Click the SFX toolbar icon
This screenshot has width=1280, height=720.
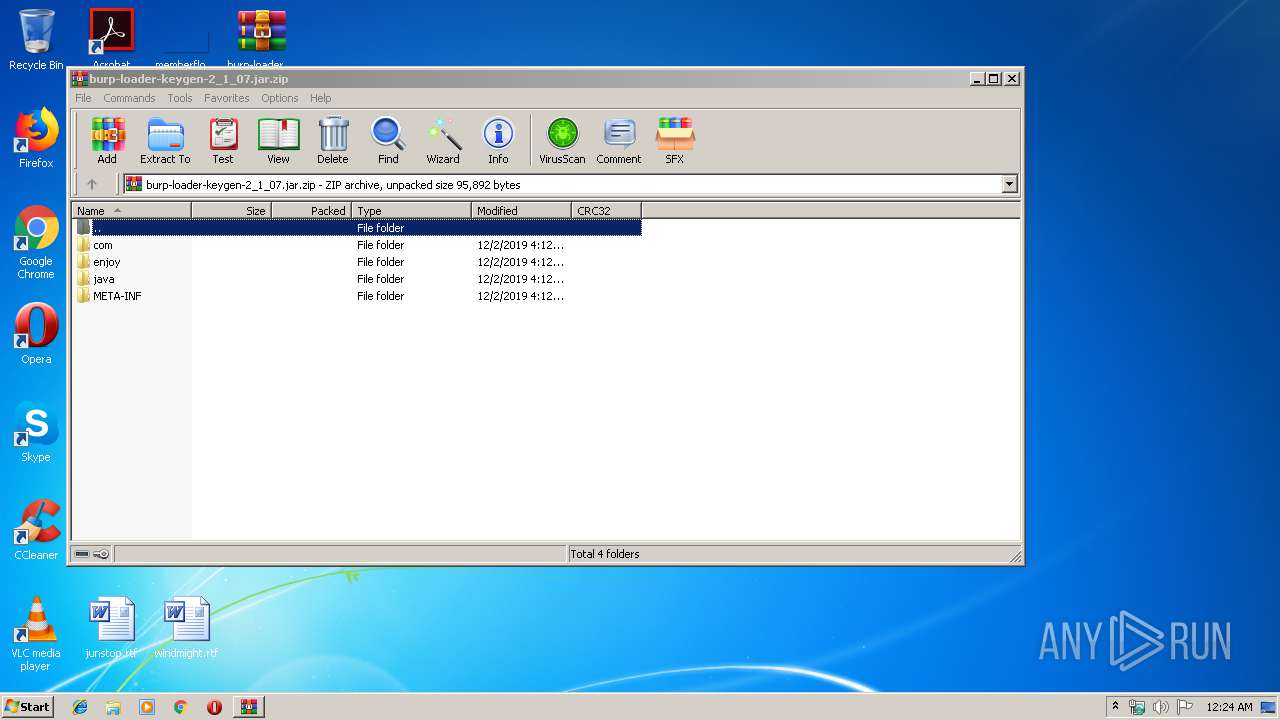click(675, 140)
